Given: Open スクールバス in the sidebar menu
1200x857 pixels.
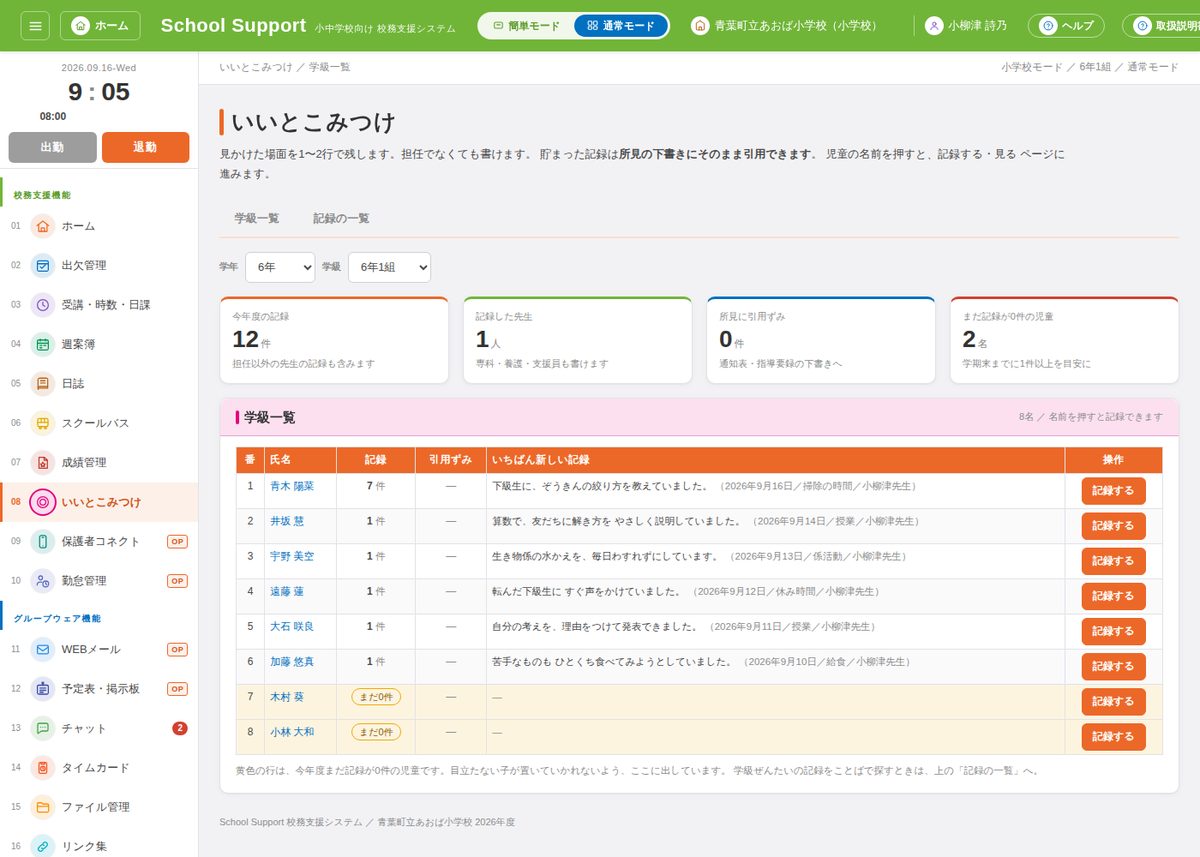Looking at the screenshot, I should (x=99, y=423).
